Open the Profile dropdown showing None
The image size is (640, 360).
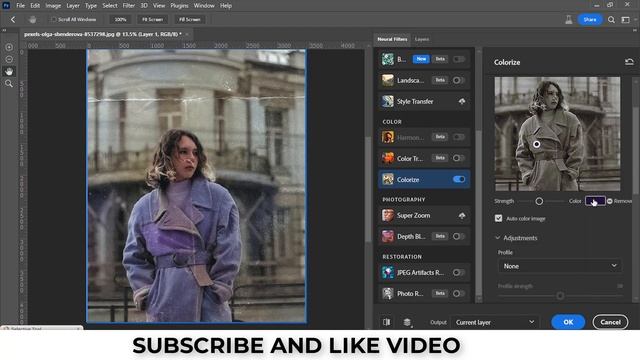tap(560, 266)
